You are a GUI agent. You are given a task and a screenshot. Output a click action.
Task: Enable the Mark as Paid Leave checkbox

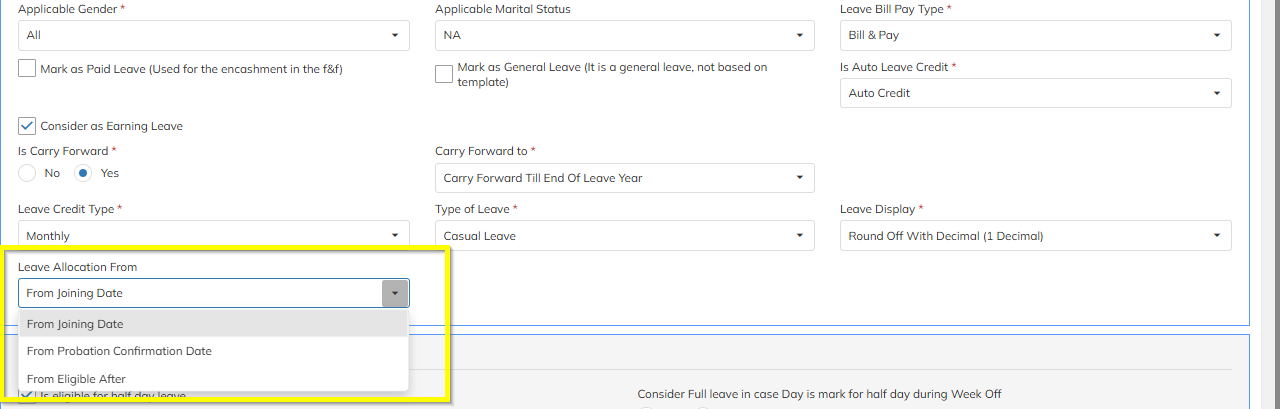(27, 70)
